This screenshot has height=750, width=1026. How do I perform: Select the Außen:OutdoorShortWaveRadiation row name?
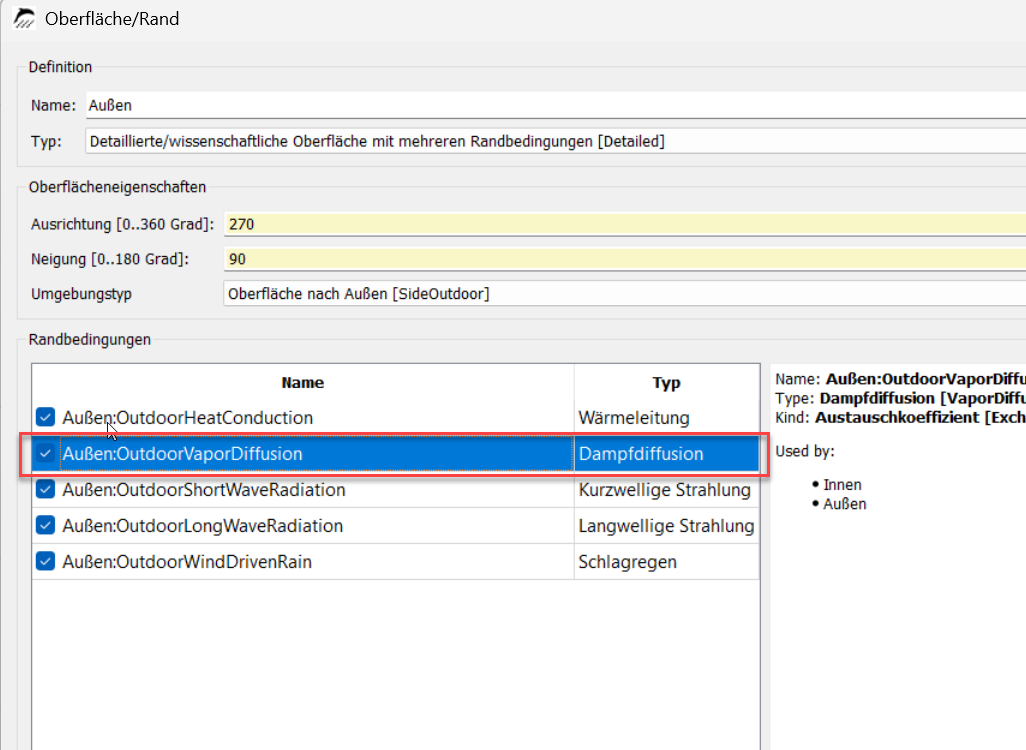[x=203, y=490]
